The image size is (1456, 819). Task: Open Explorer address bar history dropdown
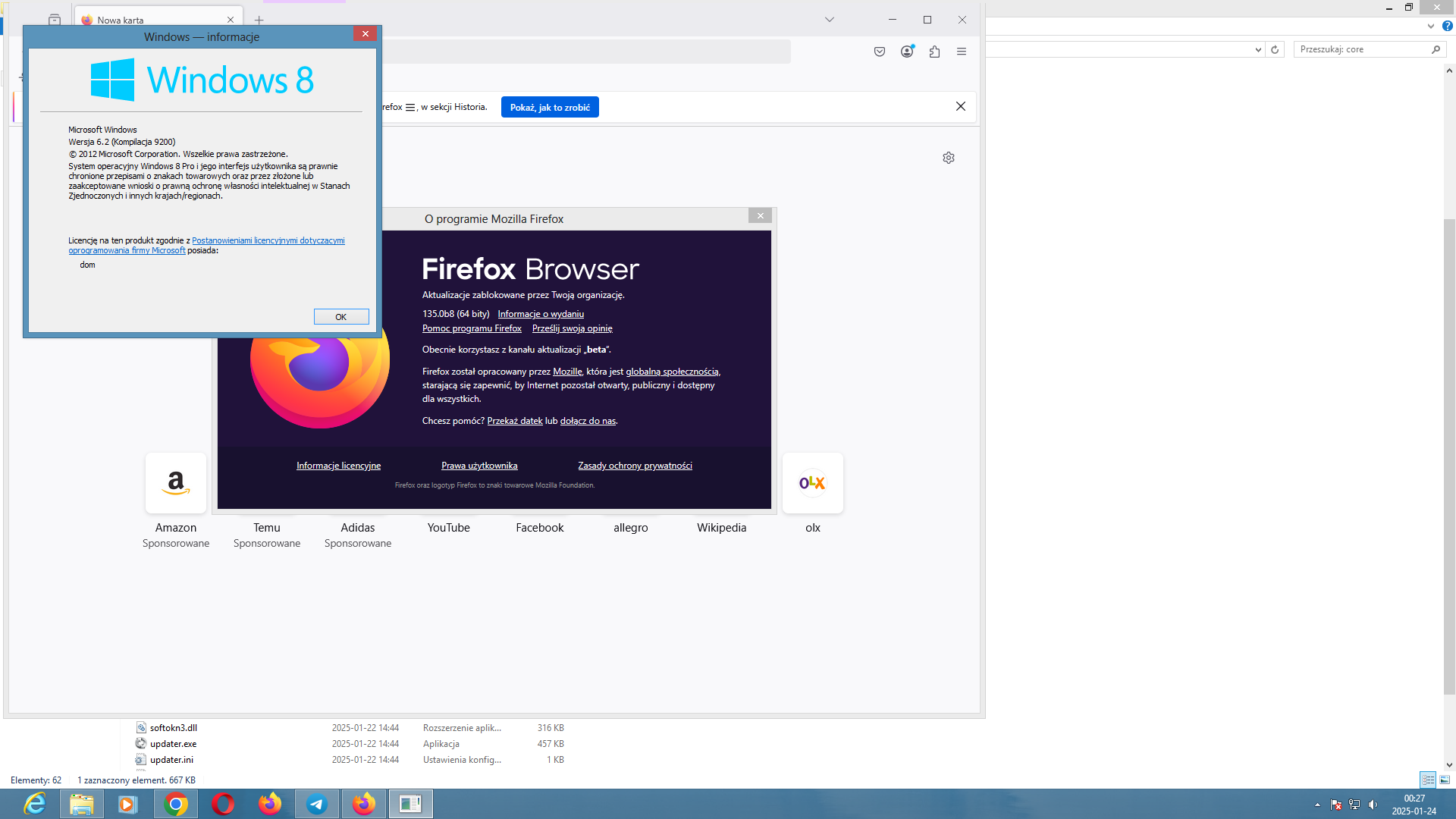(1258, 49)
